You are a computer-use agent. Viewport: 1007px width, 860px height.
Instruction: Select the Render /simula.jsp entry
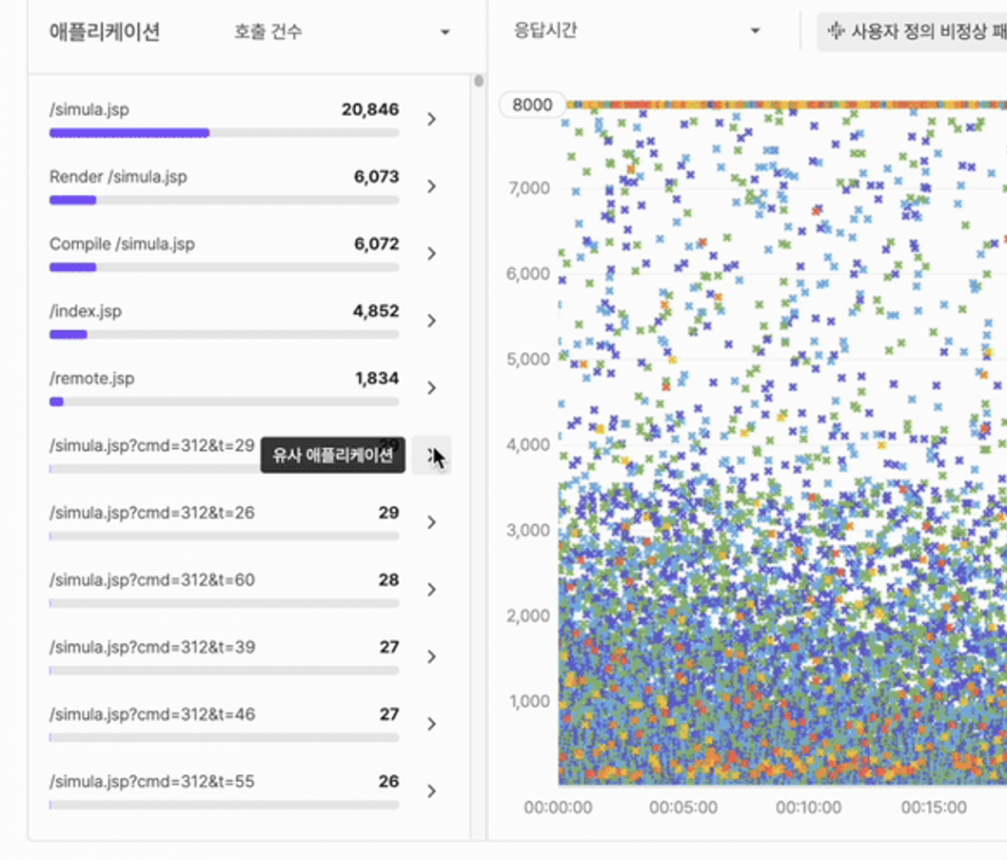[x=118, y=177]
